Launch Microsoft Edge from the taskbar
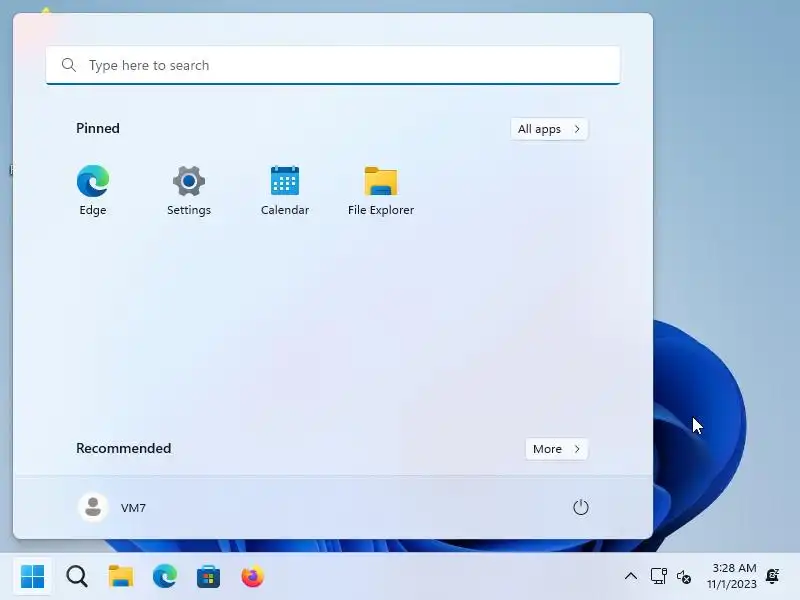The height and width of the screenshot is (600, 800). (x=165, y=577)
